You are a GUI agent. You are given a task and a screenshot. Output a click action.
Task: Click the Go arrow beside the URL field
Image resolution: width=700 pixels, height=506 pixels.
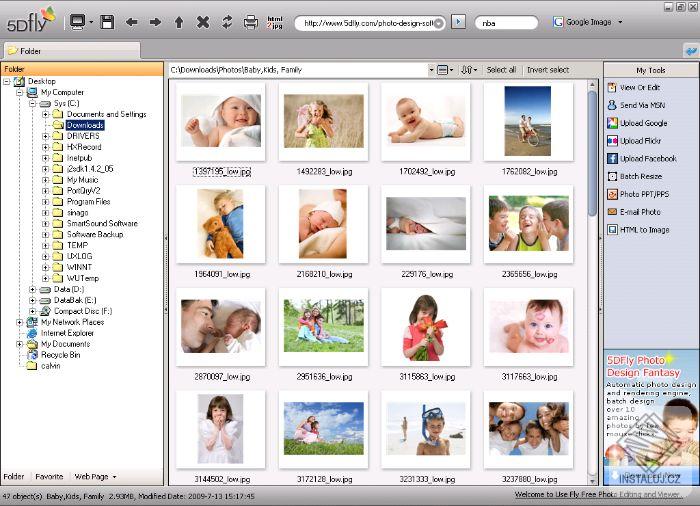458,21
